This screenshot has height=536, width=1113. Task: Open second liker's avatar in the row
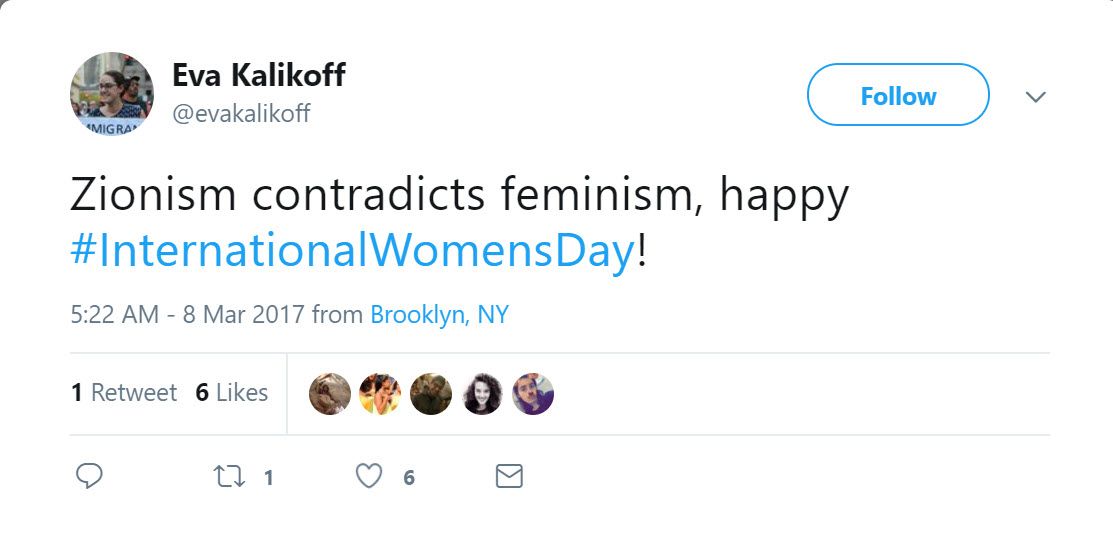(x=380, y=394)
